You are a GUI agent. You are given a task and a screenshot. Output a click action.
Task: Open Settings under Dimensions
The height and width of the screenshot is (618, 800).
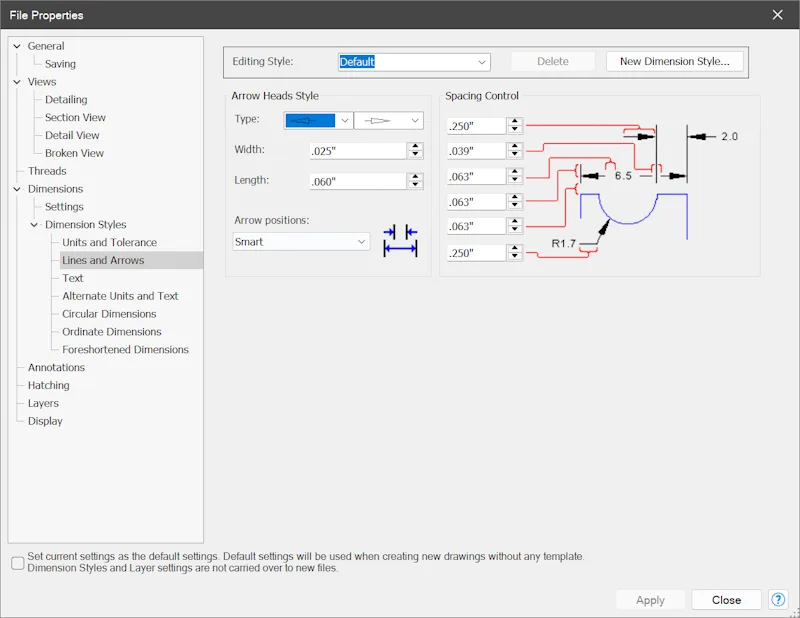pyautogui.click(x=64, y=207)
